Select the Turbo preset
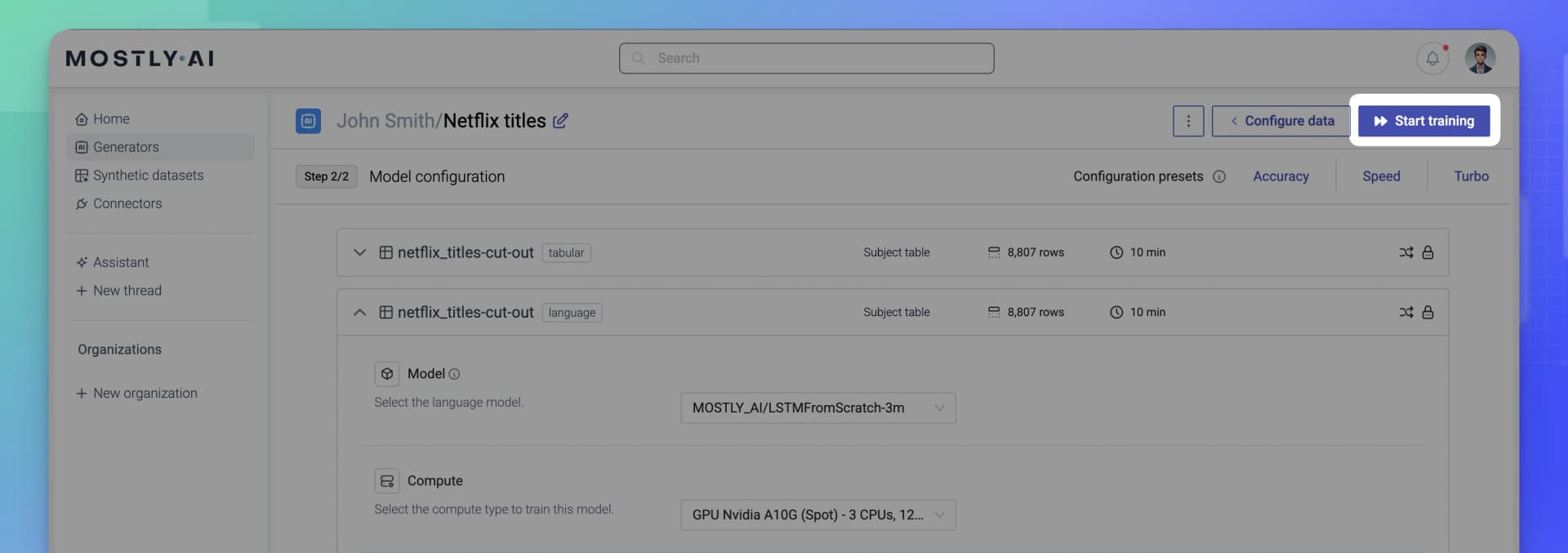1568x553 pixels. pos(1471,176)
